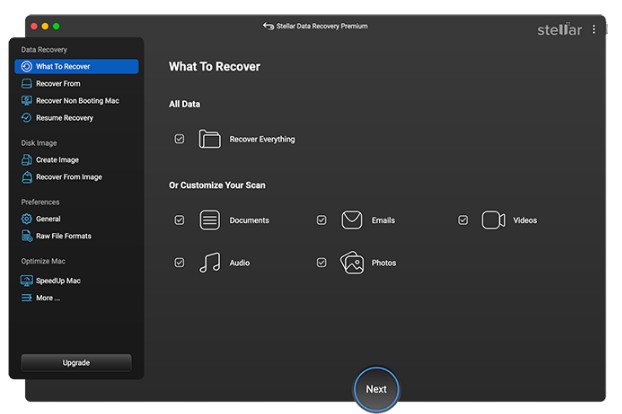The width and height of the screenshot is (622, 414).
Task: Open Recover Non Booting Mac
Action: point(76,101)
